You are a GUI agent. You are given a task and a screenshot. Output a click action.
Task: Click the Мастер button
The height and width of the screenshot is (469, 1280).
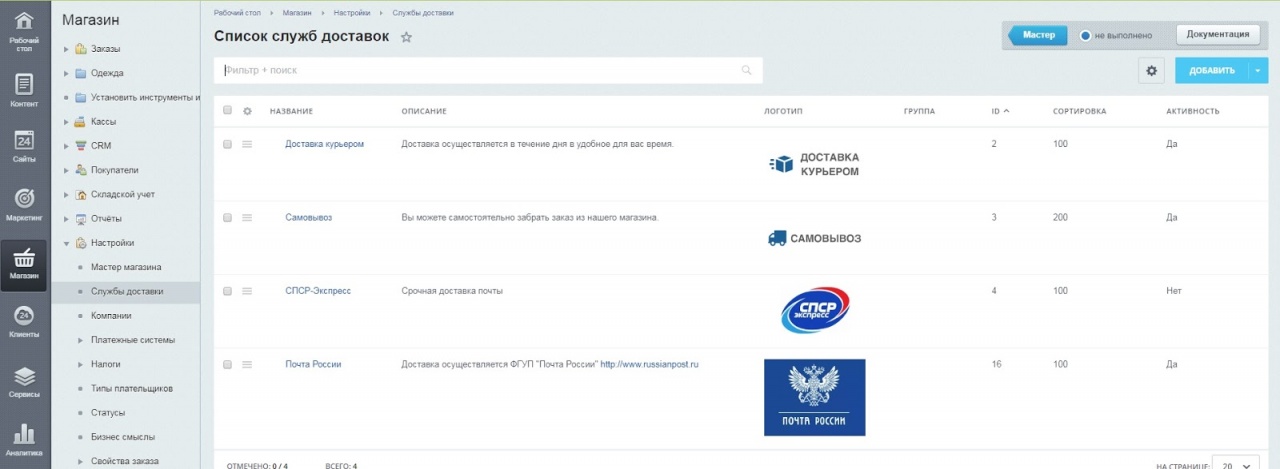tap(1037, 35)
